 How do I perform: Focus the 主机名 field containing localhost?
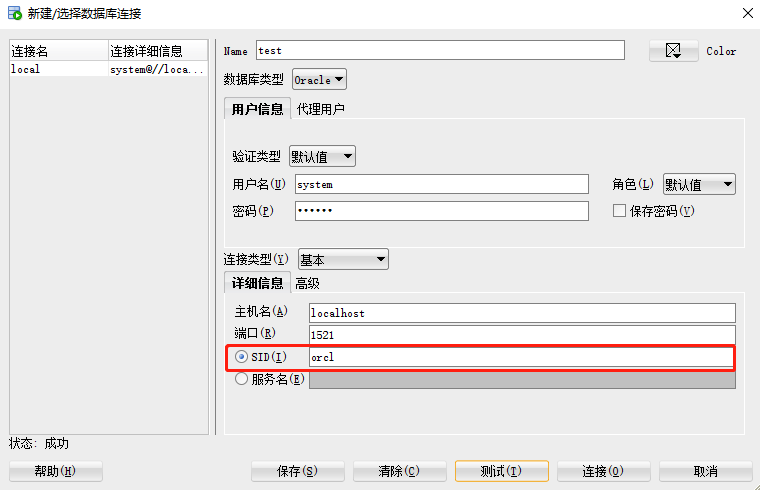click(522, 313)
